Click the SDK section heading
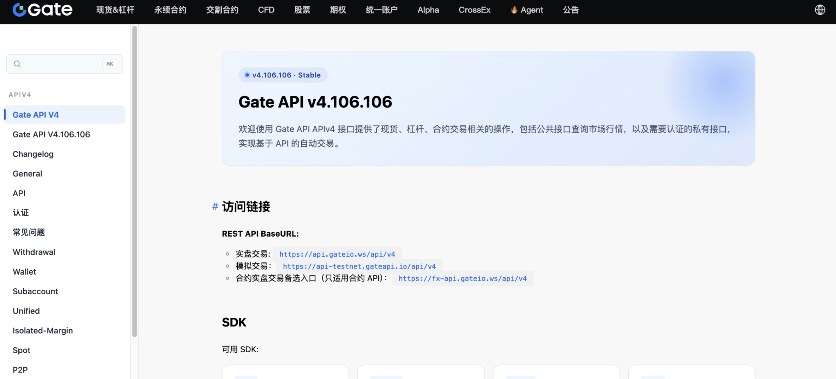This screenshot has width=836, height=379. click(234, 322)
